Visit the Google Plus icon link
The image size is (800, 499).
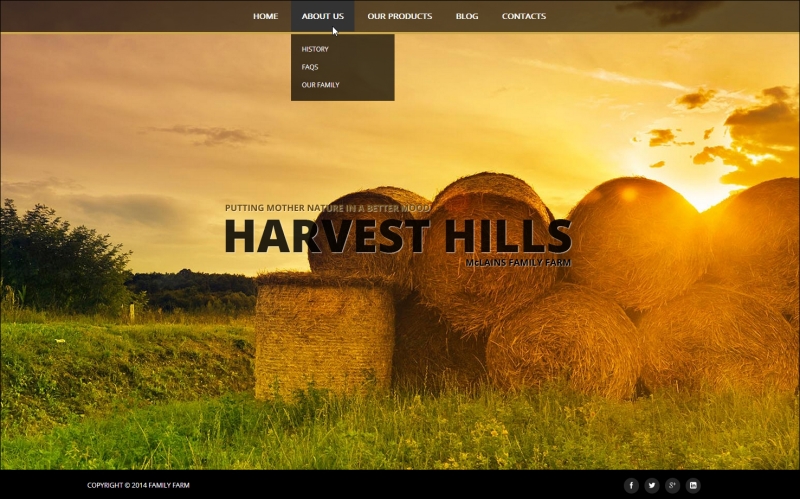coord(673,485)
